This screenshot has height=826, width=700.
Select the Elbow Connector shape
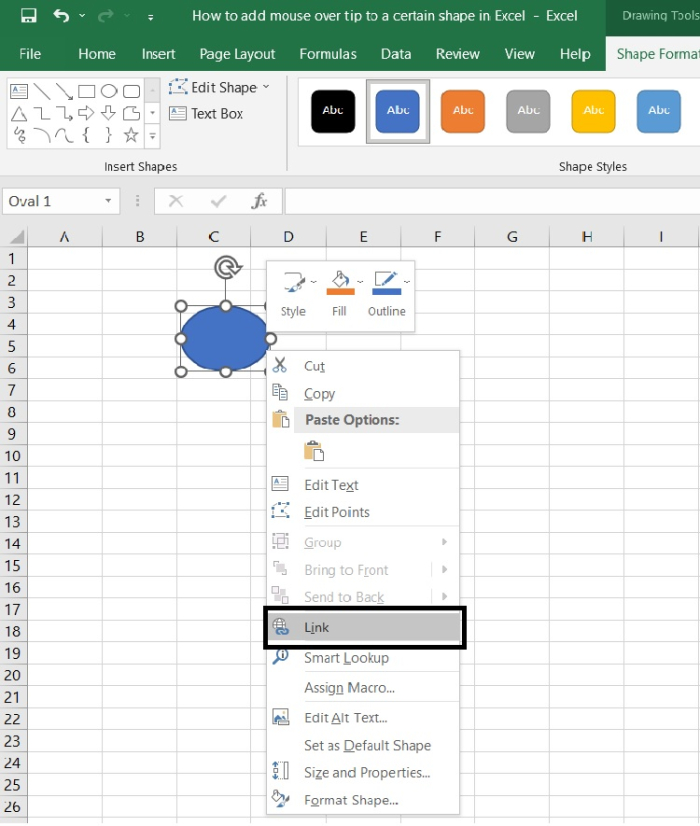point(42,113)
